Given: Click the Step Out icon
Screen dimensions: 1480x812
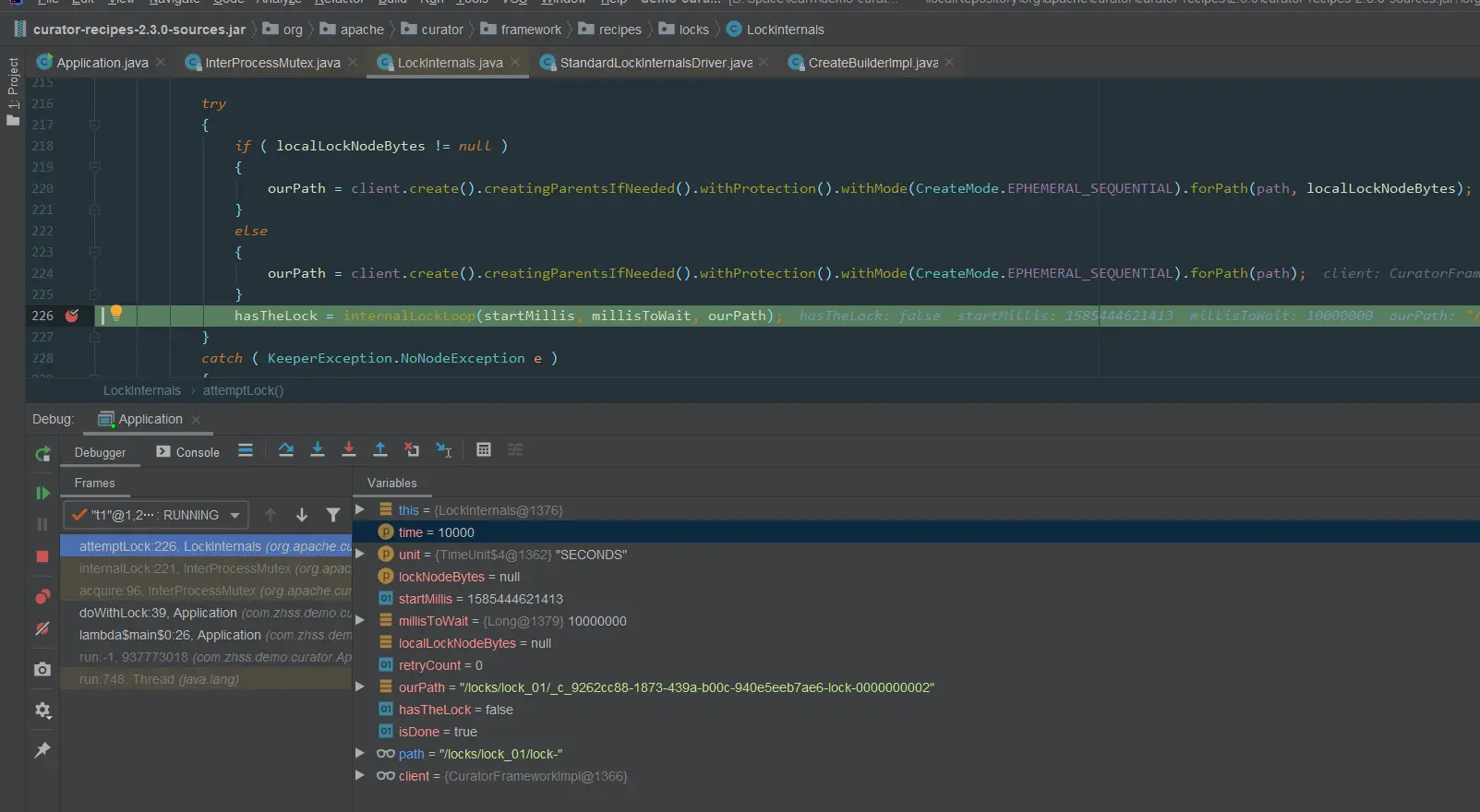Looking at the screenshot, I should (x=380, y=450).
